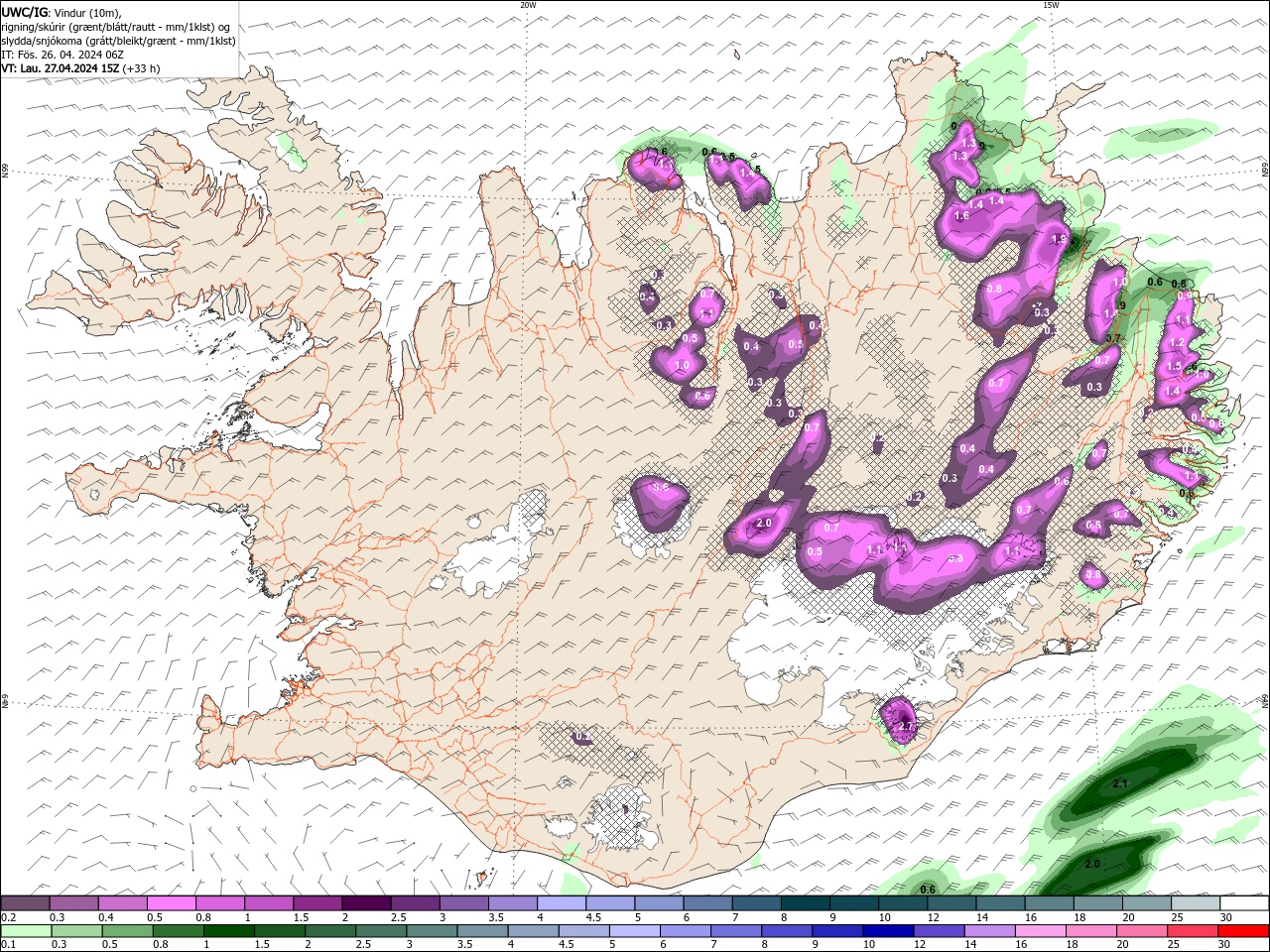The width and height of the screenshot is (1270, 952).
Task: Click the 30 label in the upper legend row
Action: pos(1226,917)
